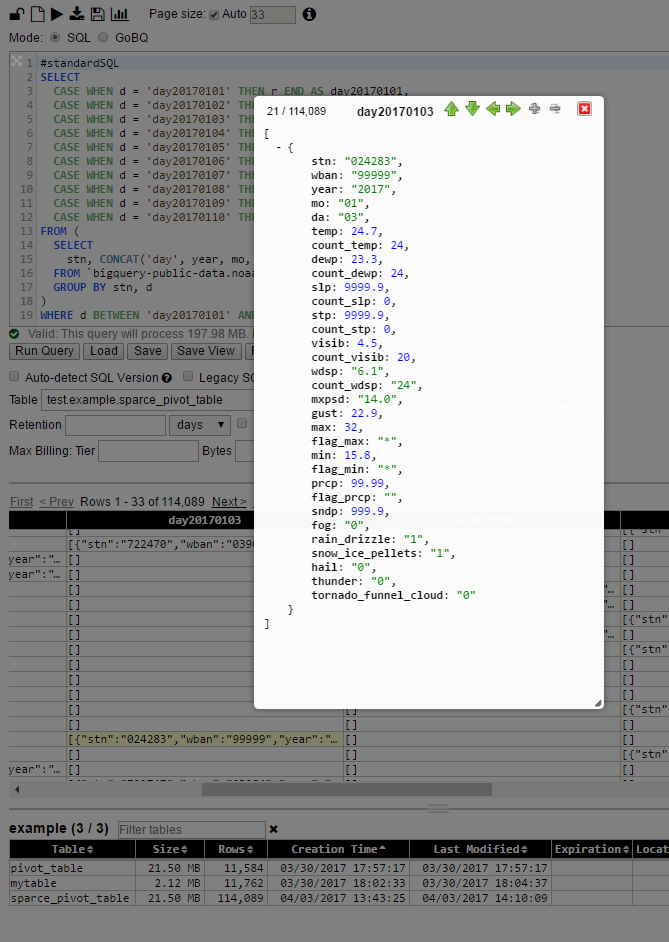The image size is (669, 942).
Task: Sort tables by Rows column
Action: click(x=235, y=849)
